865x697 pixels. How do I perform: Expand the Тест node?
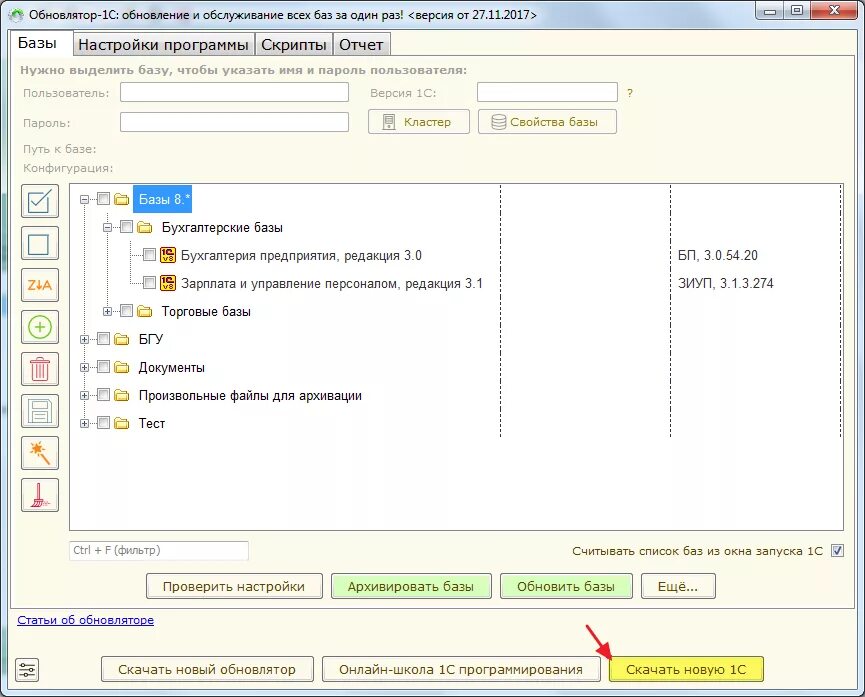pos(84,424)
